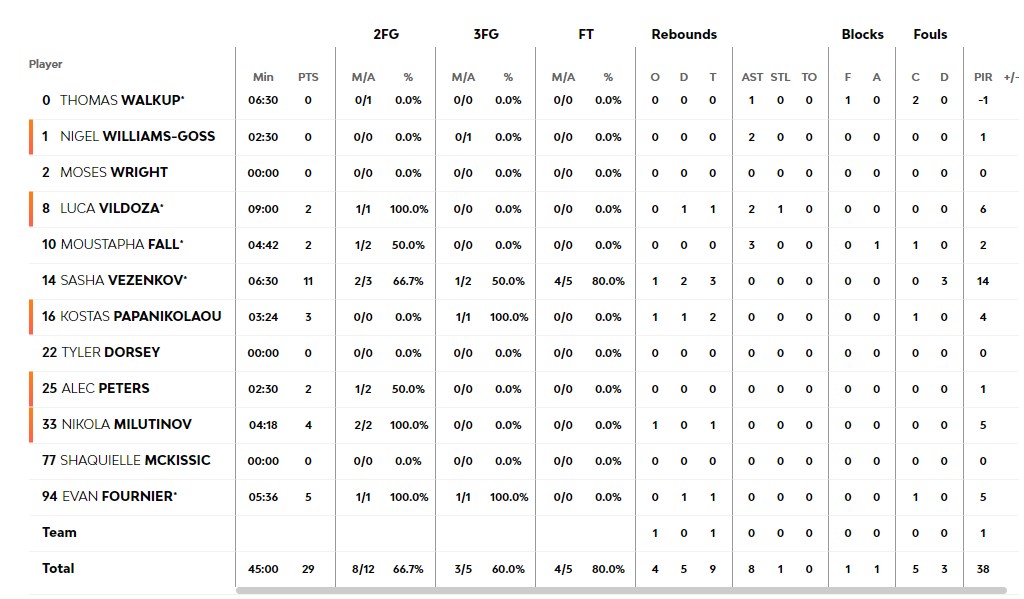Click Tyler Dorsey's name

click(x=110, y=352)
